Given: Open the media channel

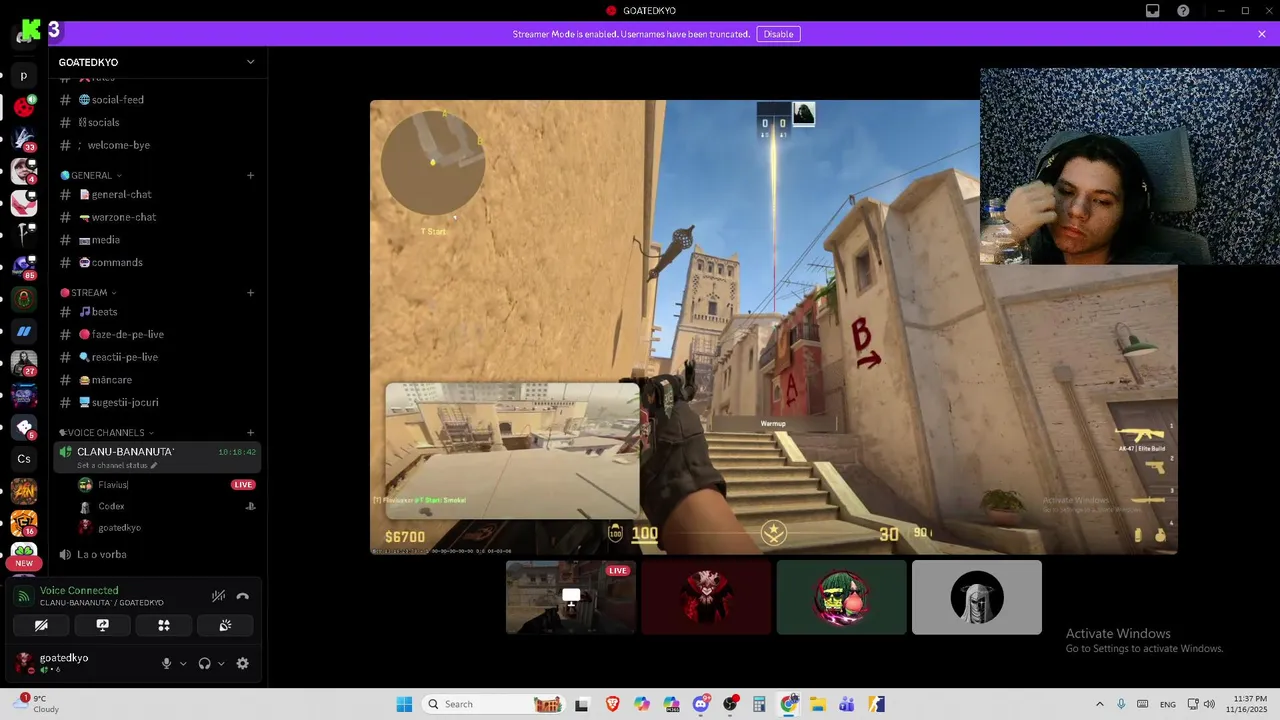Looking at the screenshot, I should (157, 240).
